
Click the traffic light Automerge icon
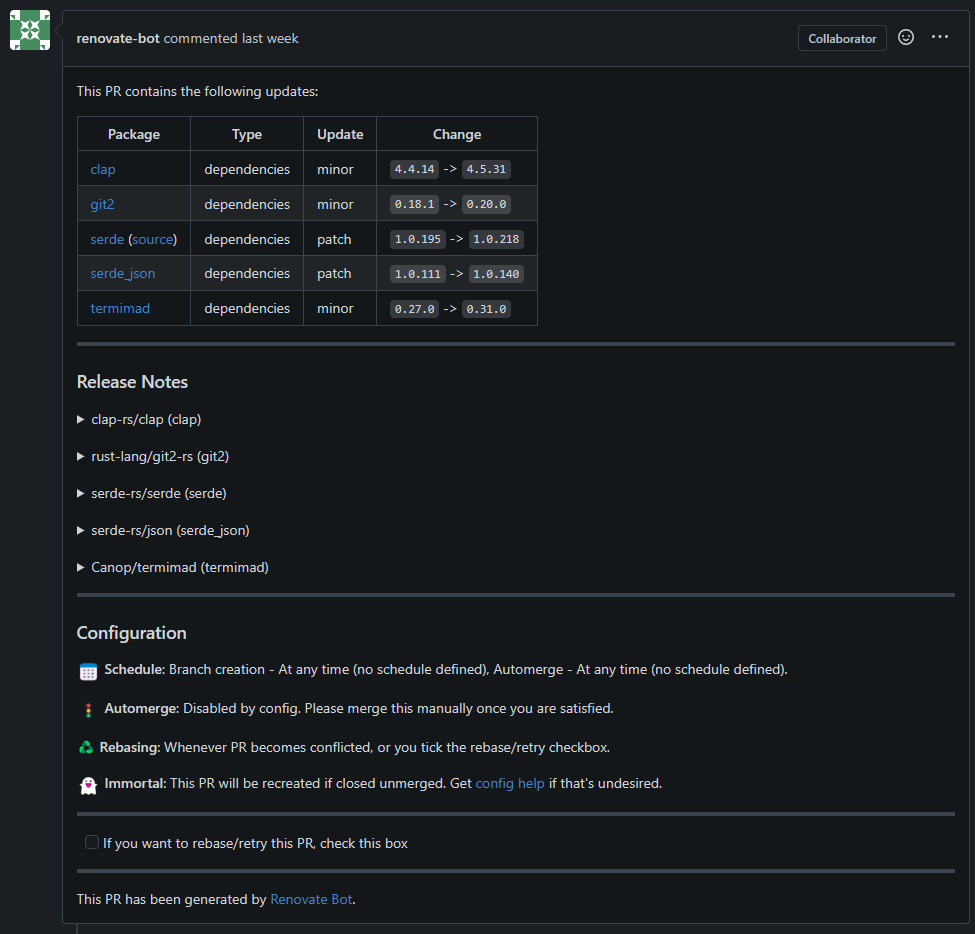(x=88, y=710)
